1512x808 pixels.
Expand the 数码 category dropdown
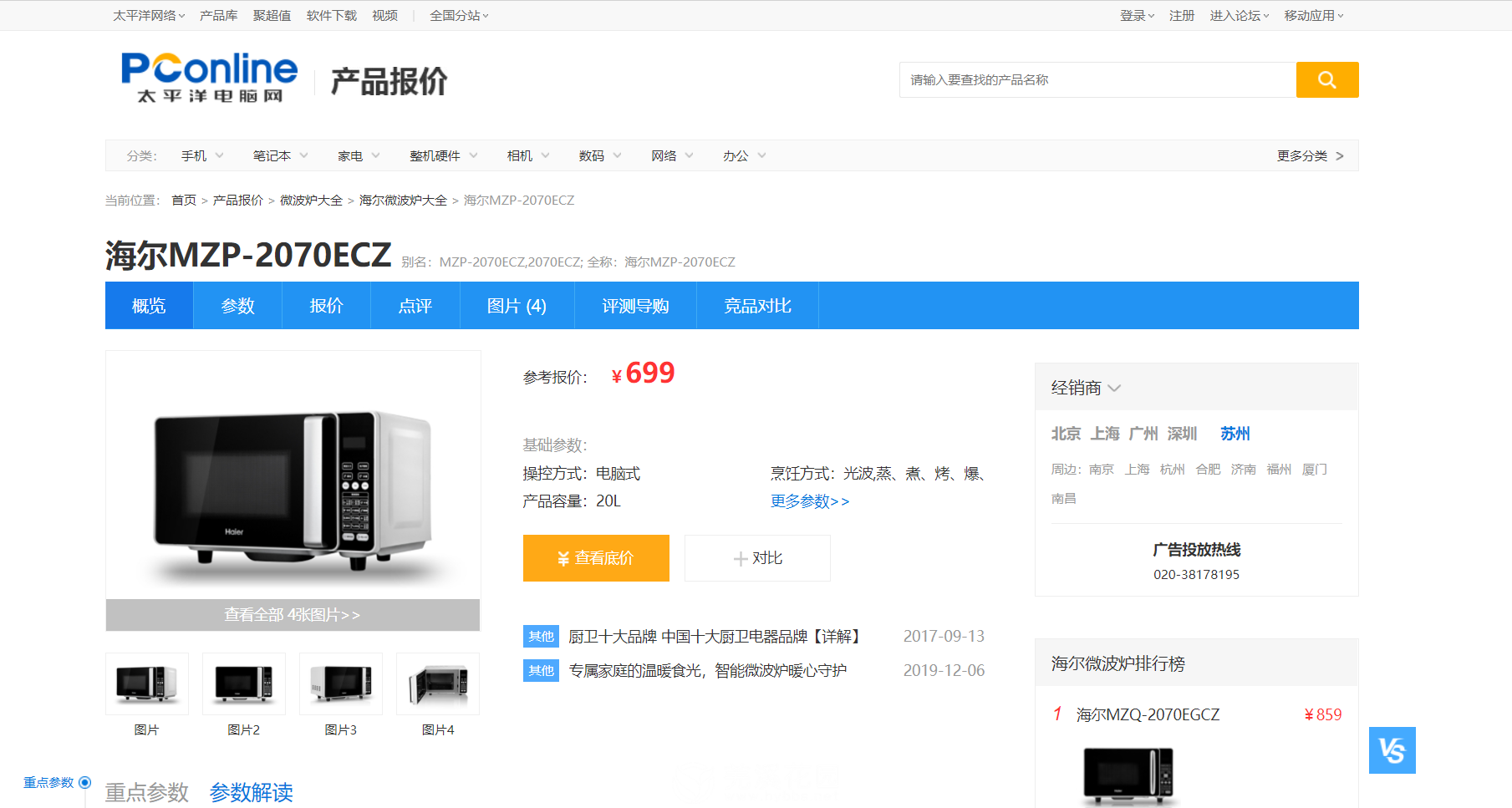(x=600, y=155)
